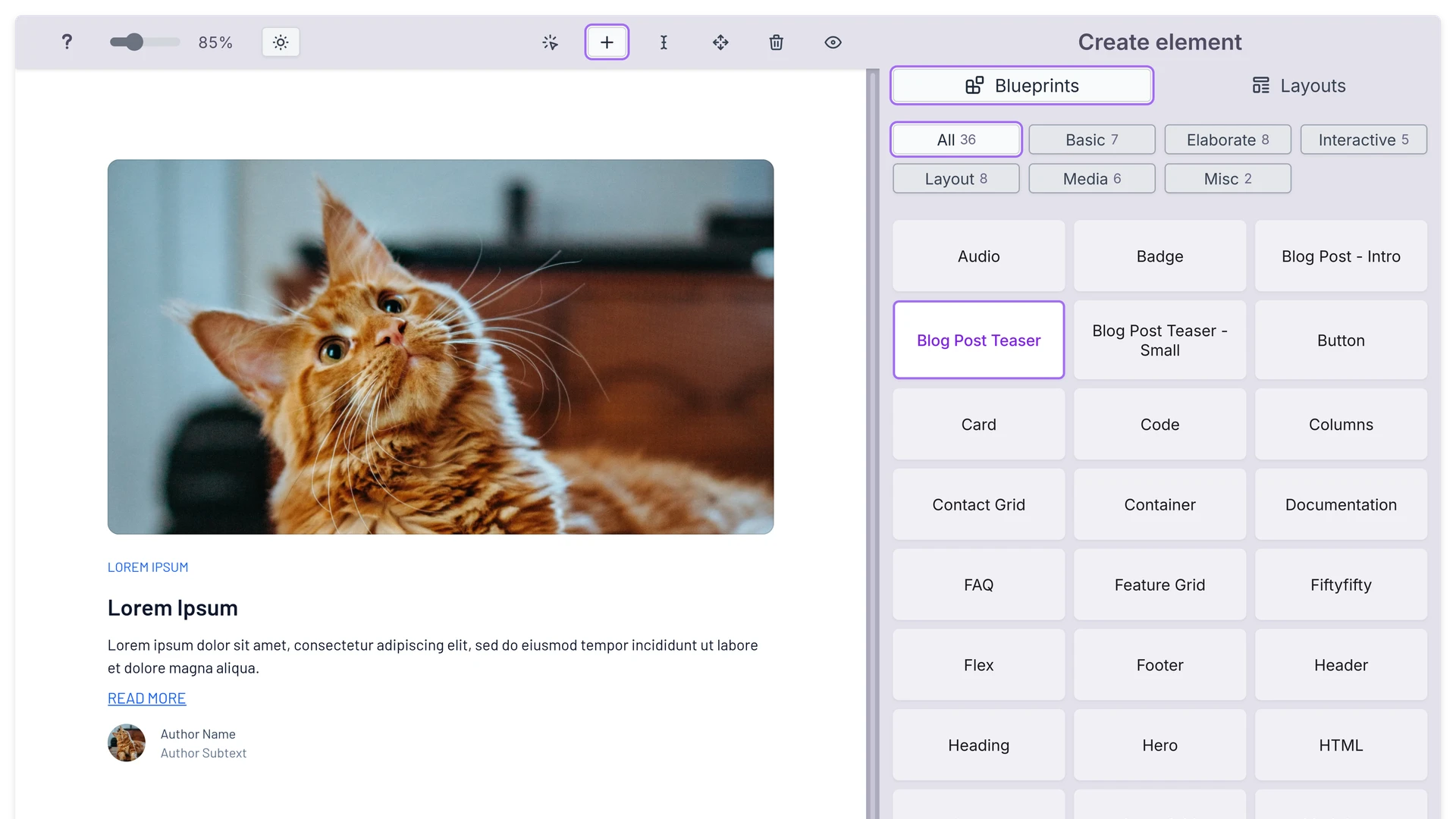Viewport: 1456px width, 819px height.
Task: Pick the Columns blueprint
Action: click(x=1341, y=425)
